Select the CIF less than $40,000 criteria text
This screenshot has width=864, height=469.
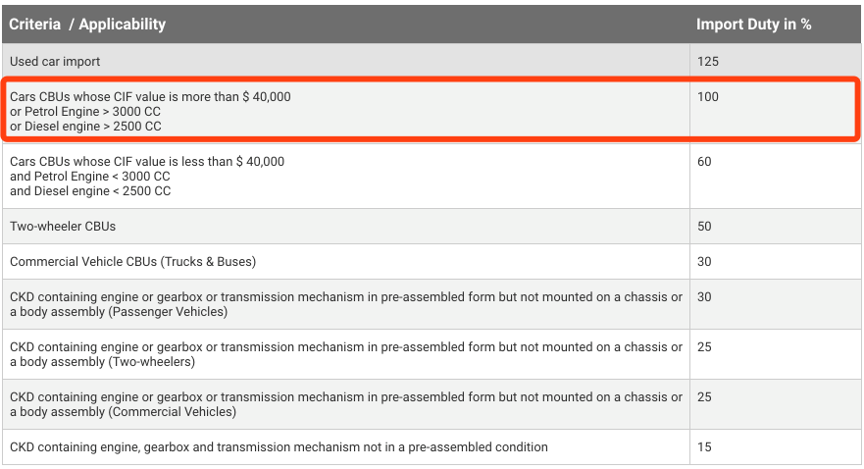147,175
